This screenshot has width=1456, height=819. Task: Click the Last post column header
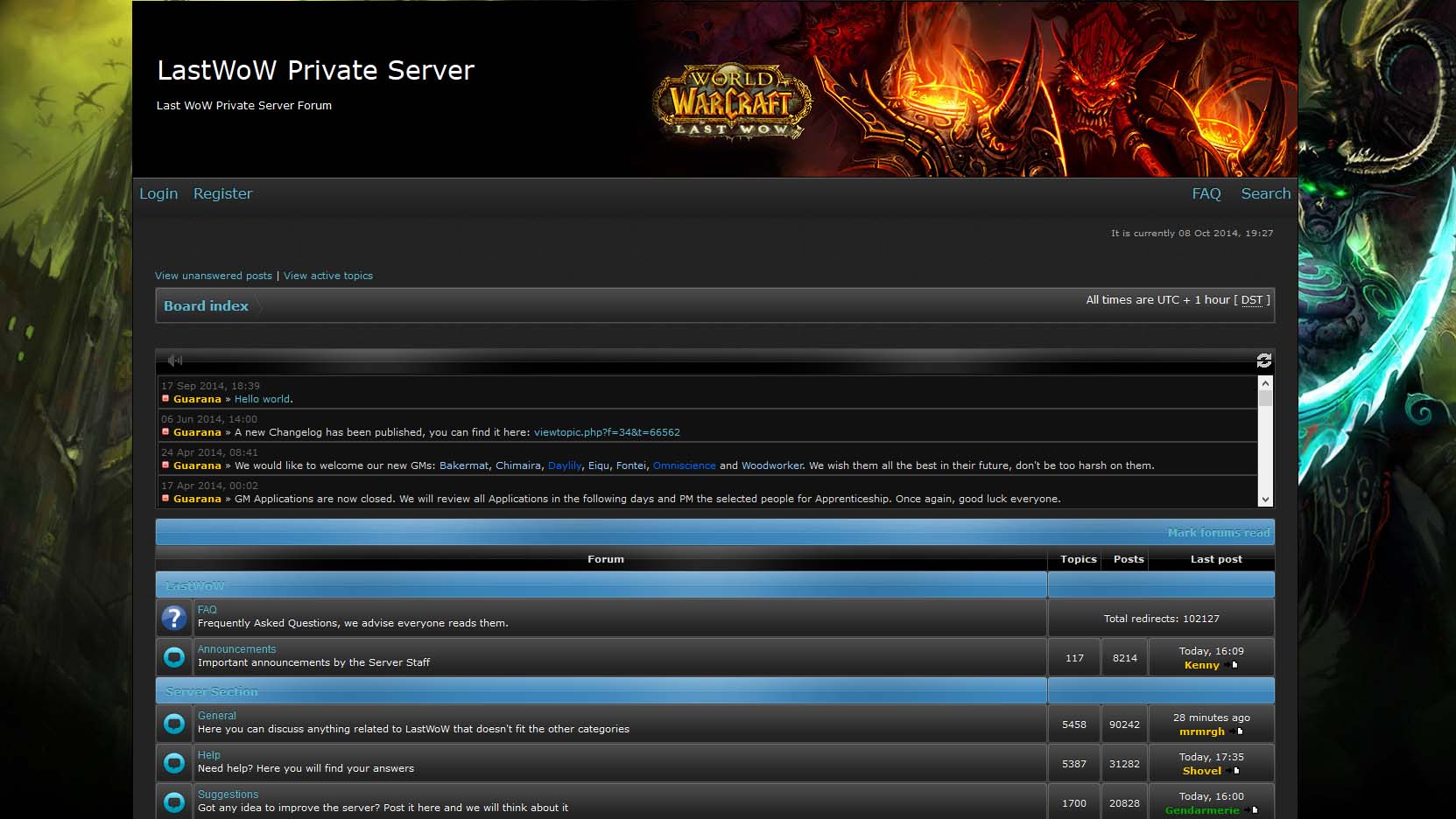pyautogui.click(x=1216, y=559)
